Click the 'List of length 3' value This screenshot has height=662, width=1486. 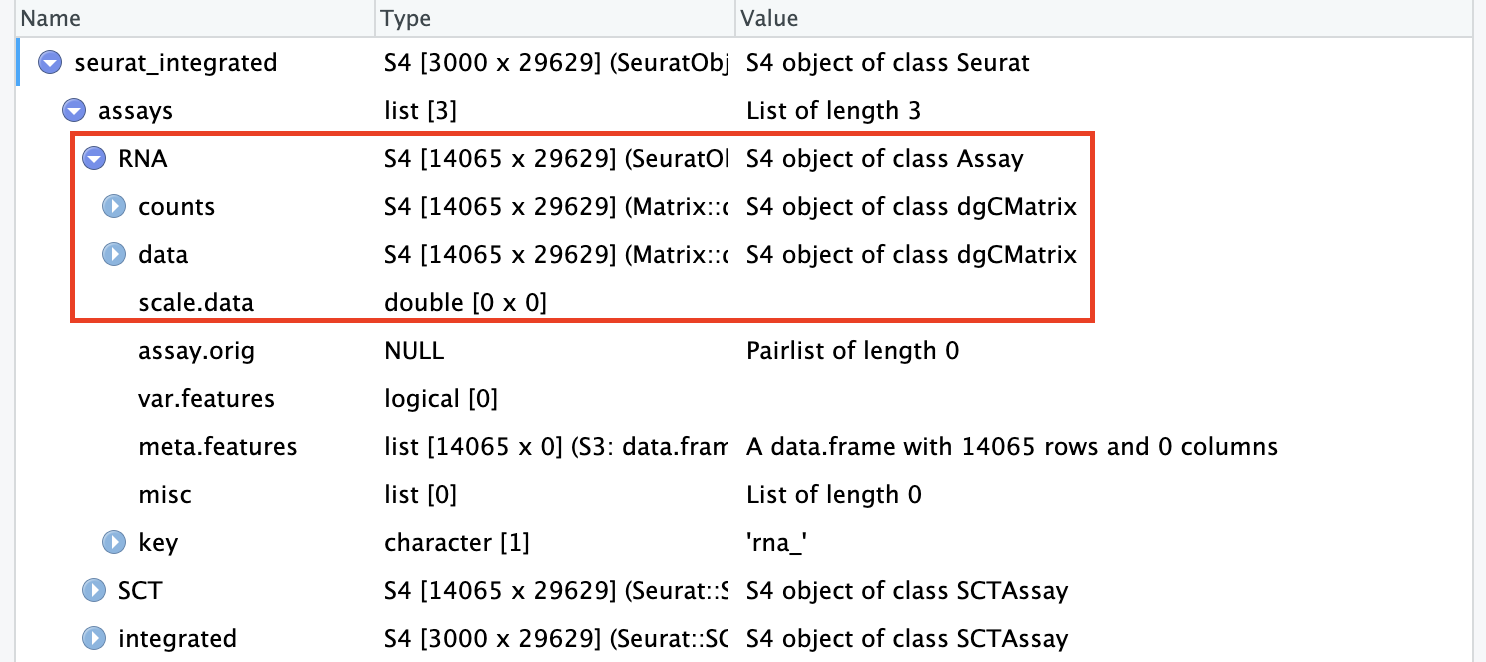tap(833, 111)
